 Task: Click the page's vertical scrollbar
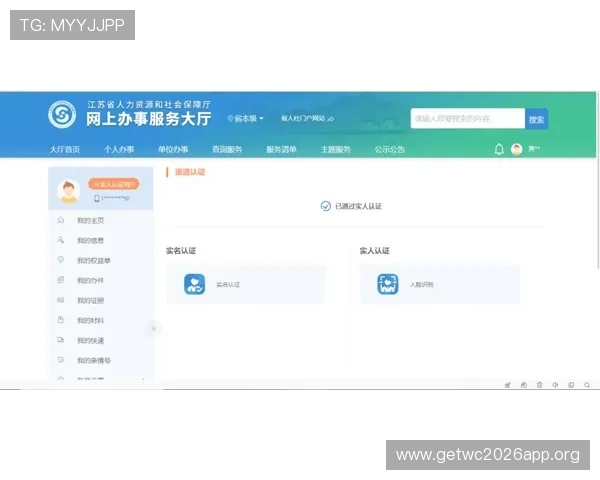click(x=598, y=180)
